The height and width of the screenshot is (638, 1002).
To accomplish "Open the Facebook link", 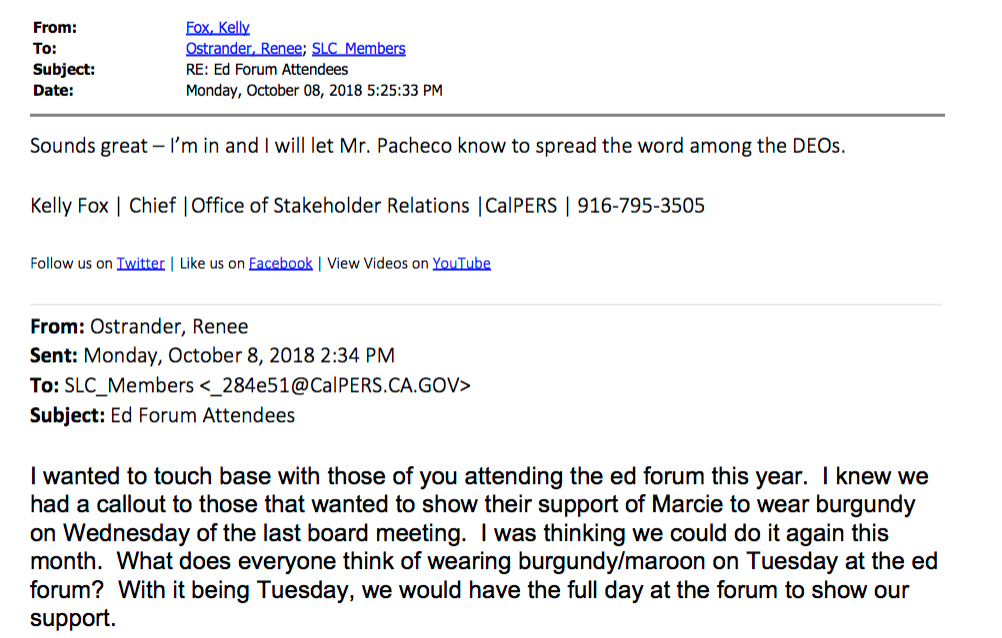I will tap(281, 263).
